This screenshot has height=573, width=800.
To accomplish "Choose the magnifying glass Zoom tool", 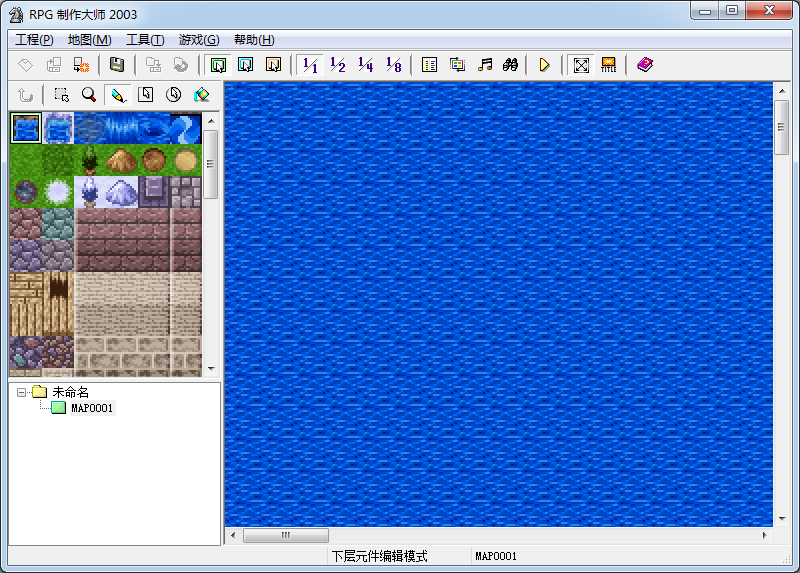I will point(89,95).
